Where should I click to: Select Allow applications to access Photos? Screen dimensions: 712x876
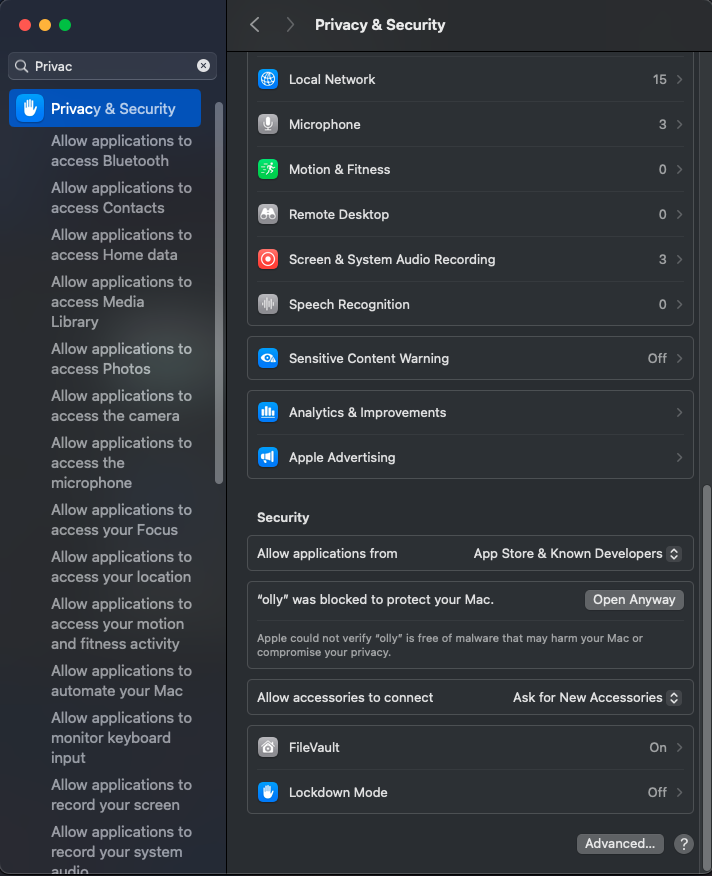(121, 359)
